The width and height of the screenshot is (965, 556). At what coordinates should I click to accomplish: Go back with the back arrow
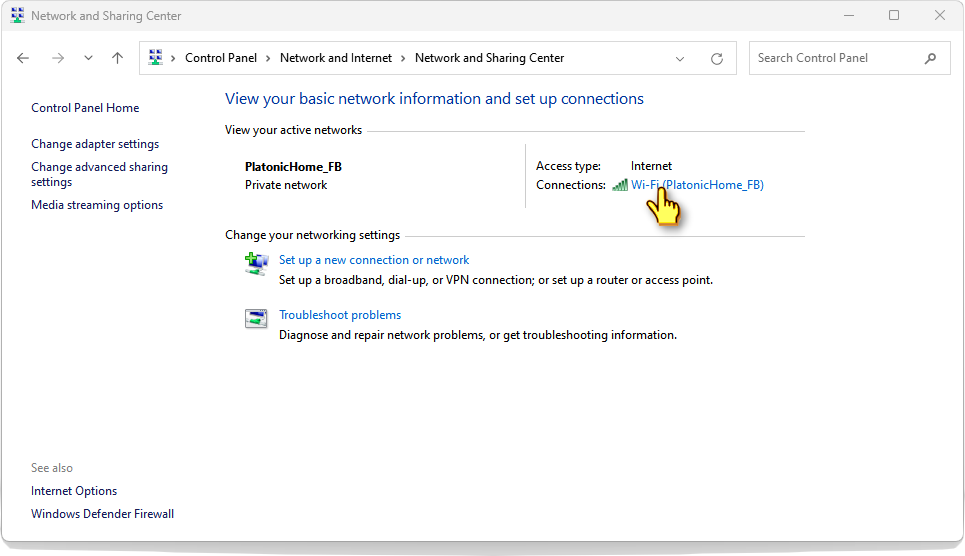[x=23, y=58]
